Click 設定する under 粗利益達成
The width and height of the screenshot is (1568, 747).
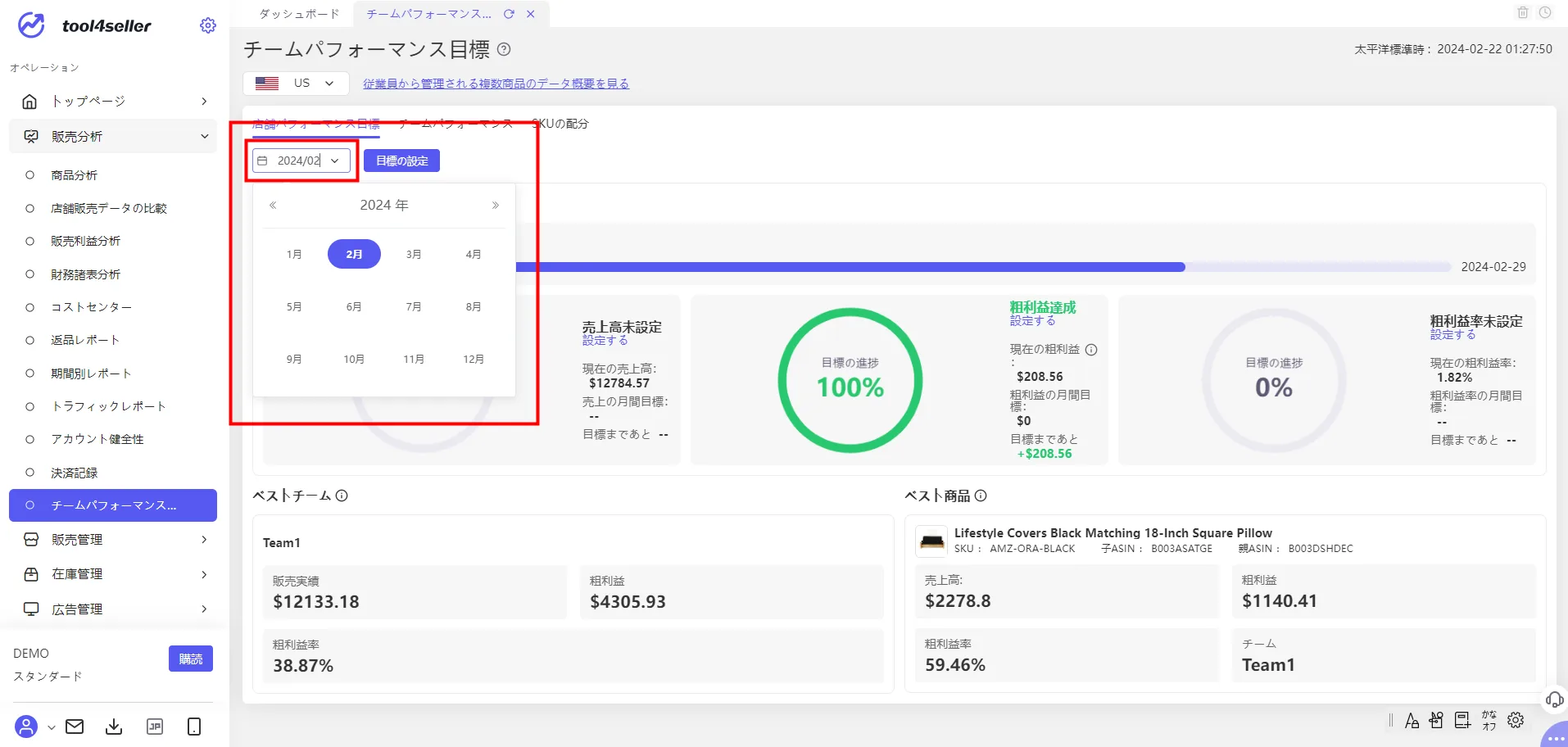(x=1033, y=320)
